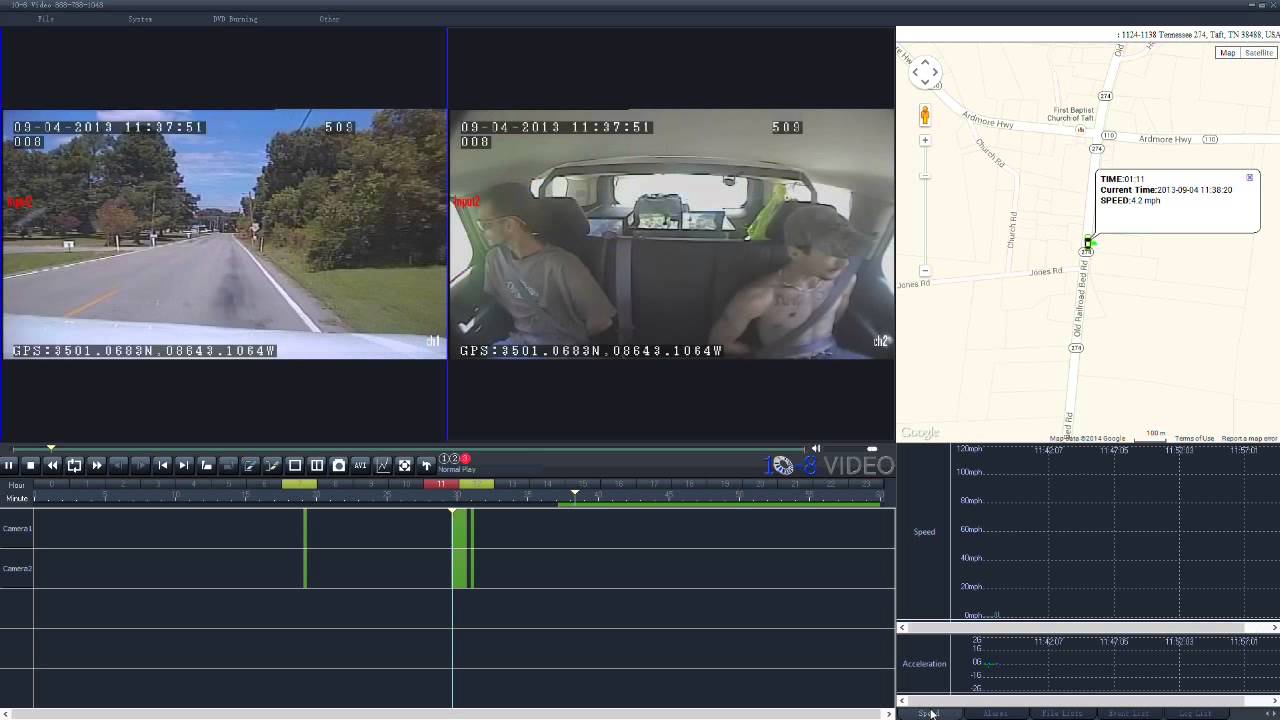Click the minute ruler playhead marker
This screenshot has width=1280, height=720.
click(x=575, y=493)
